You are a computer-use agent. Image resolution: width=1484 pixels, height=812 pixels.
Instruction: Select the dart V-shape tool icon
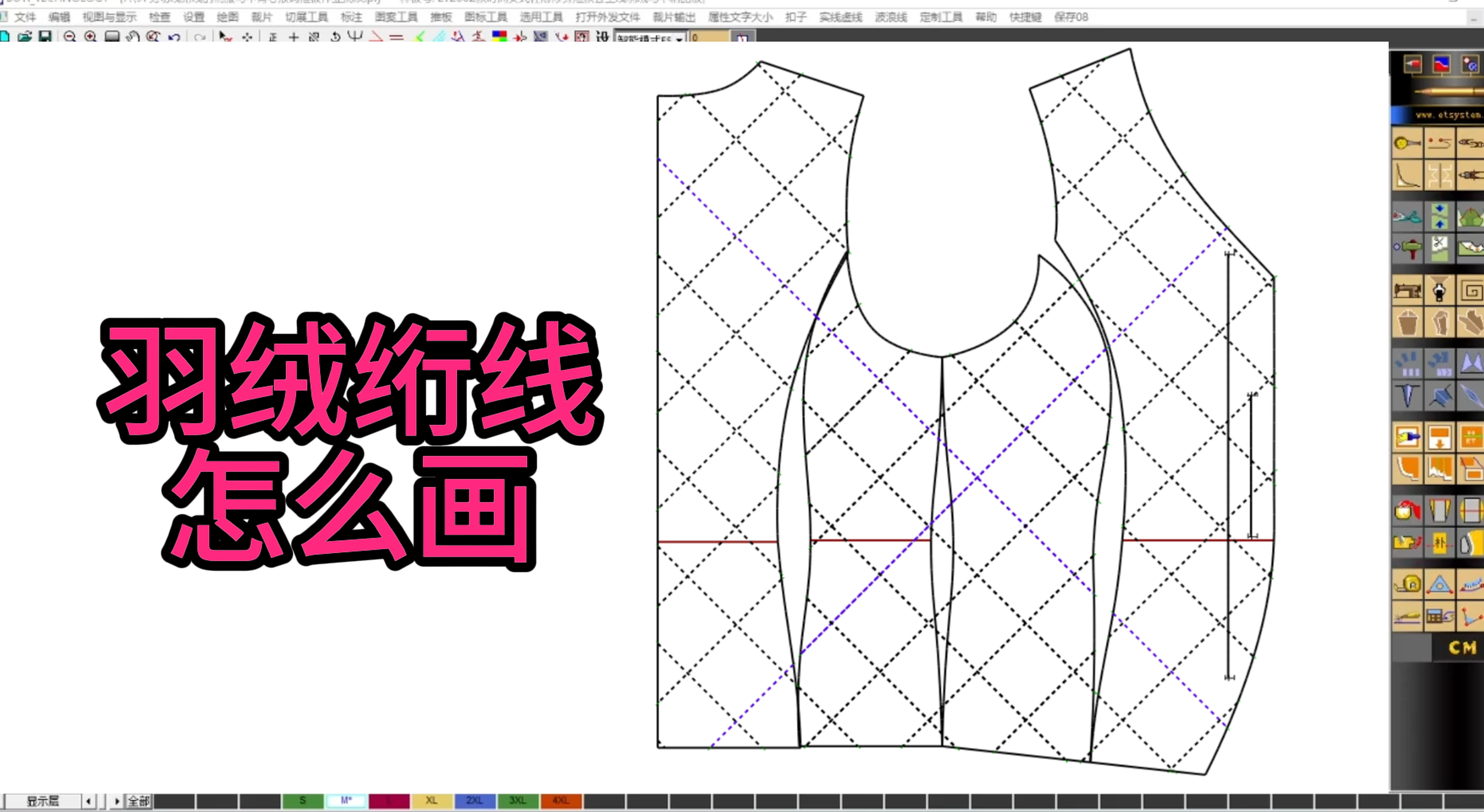click(x=1407, y=396)
